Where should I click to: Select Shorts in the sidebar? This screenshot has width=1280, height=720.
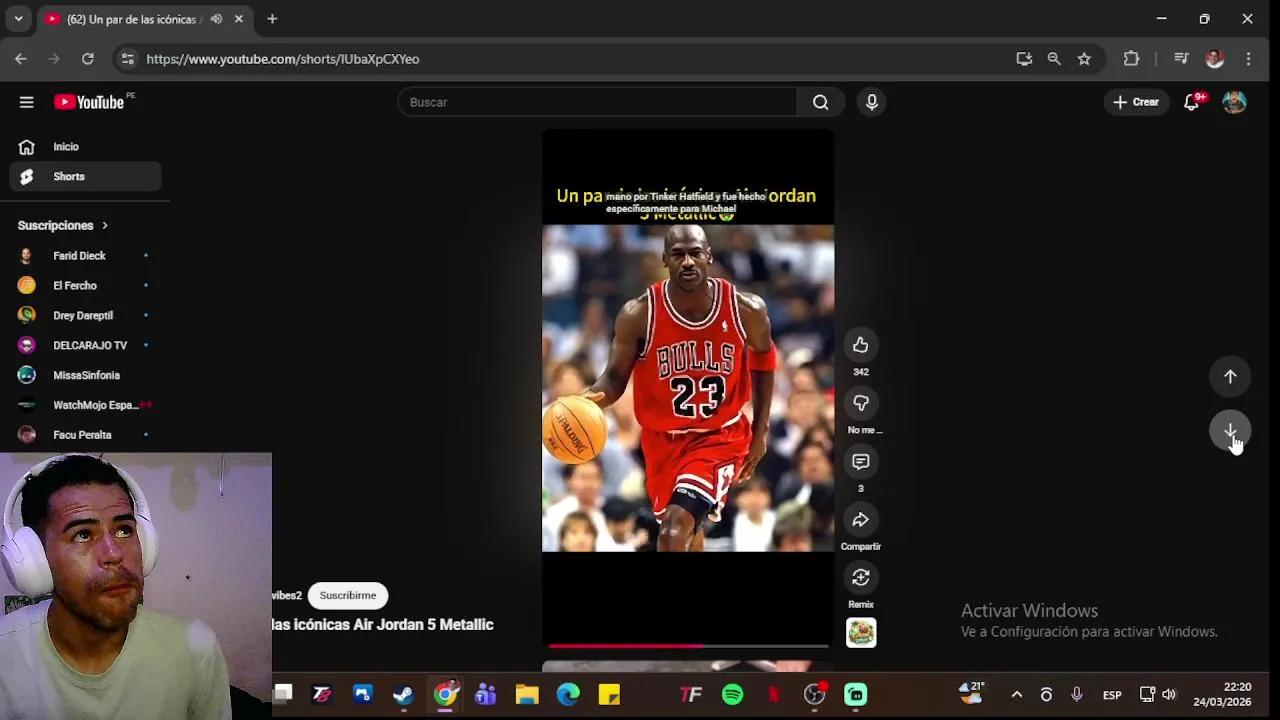[x=86, y=177]
